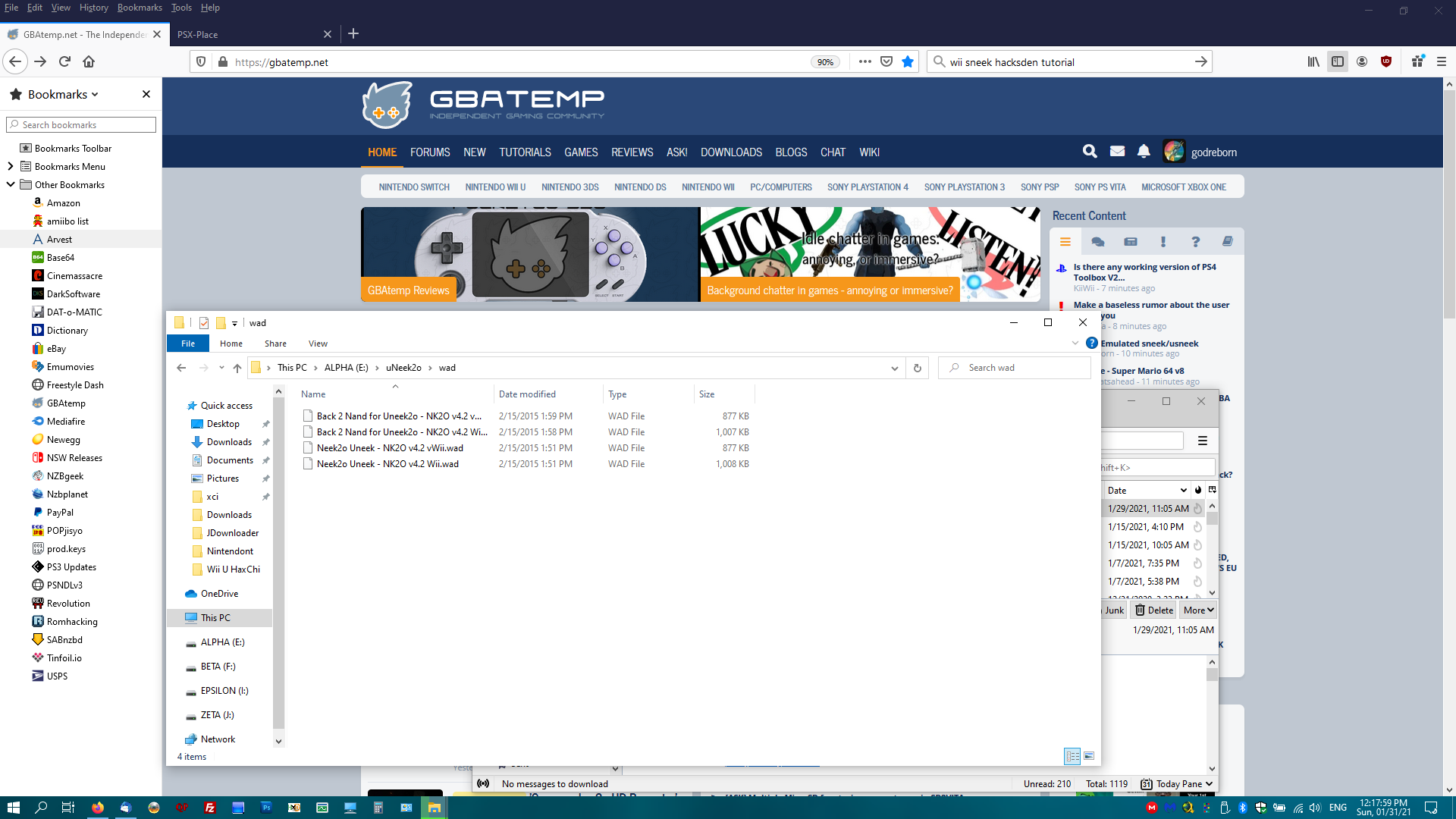Viewport: 1456px width, 819px height.
Task: Toggle the Firefox sidebar view icon
Action: [x=1338, y=61]
